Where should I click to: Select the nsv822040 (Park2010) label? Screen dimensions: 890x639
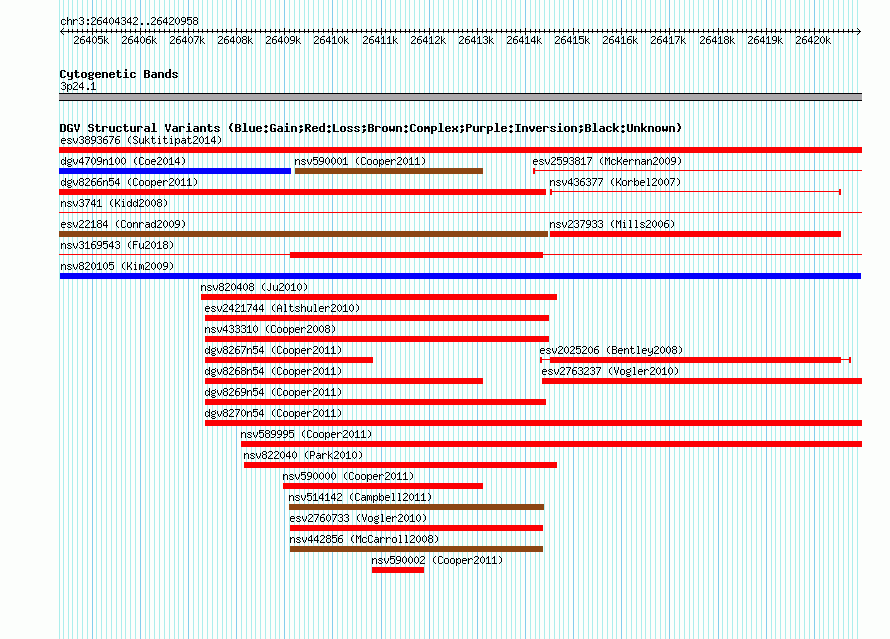(x=303, y=455)
